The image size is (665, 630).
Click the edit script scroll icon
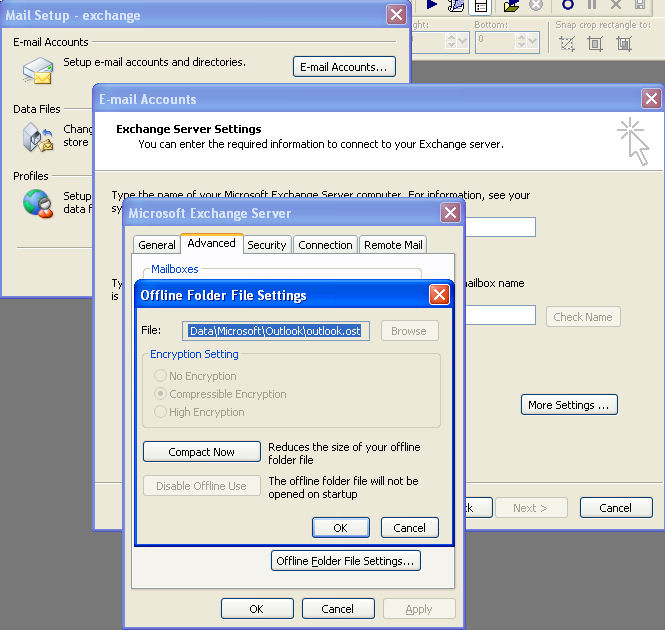pyautogui.click(x=456, y=6)
